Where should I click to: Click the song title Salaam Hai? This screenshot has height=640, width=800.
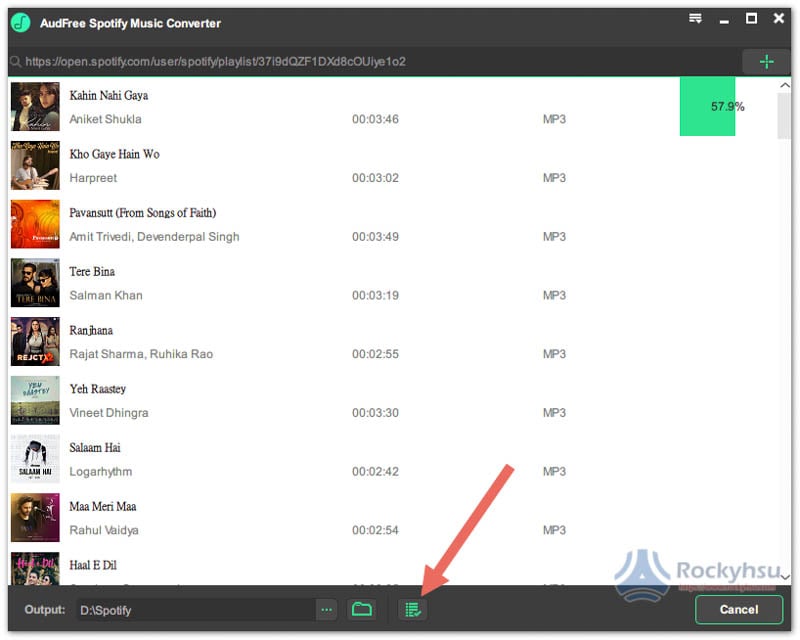pos(95,448)
